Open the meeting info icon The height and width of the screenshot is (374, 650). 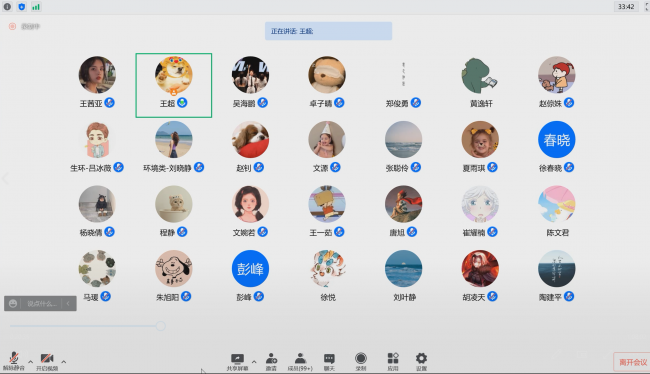click(x=7, y=7)
